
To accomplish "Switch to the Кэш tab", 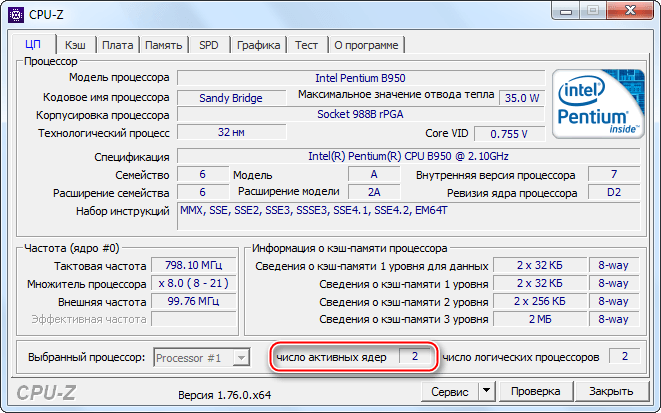I will (x=75, y=45).
